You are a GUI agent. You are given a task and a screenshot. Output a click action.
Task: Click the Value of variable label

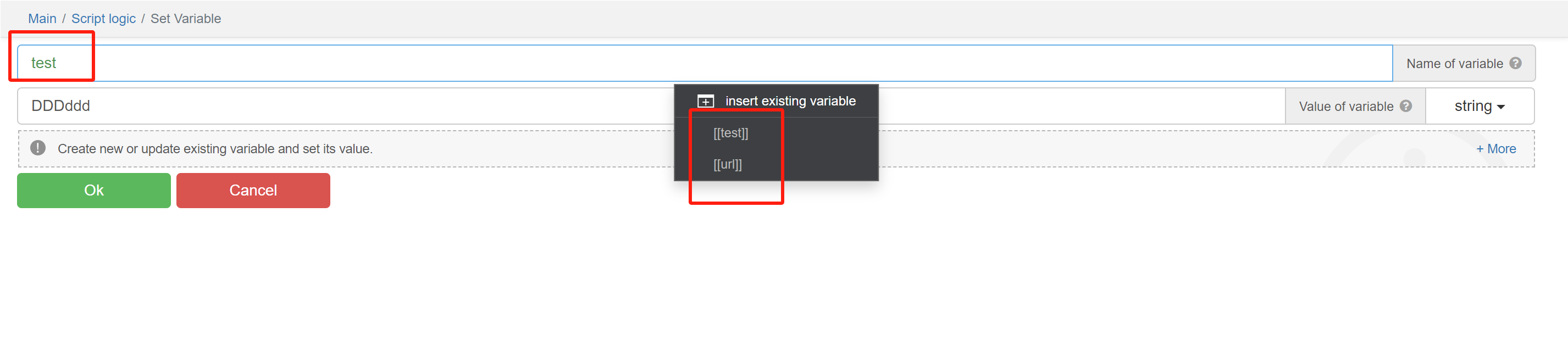click(x=1345, y=107)
